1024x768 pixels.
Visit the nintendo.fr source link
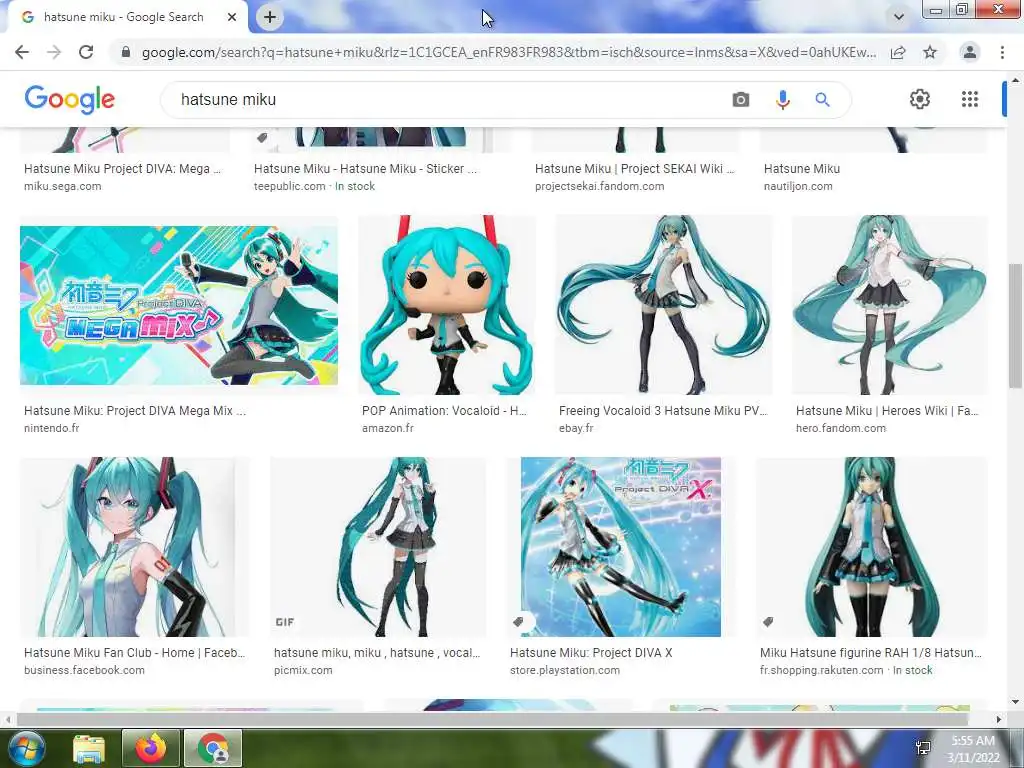coord(52,428)
